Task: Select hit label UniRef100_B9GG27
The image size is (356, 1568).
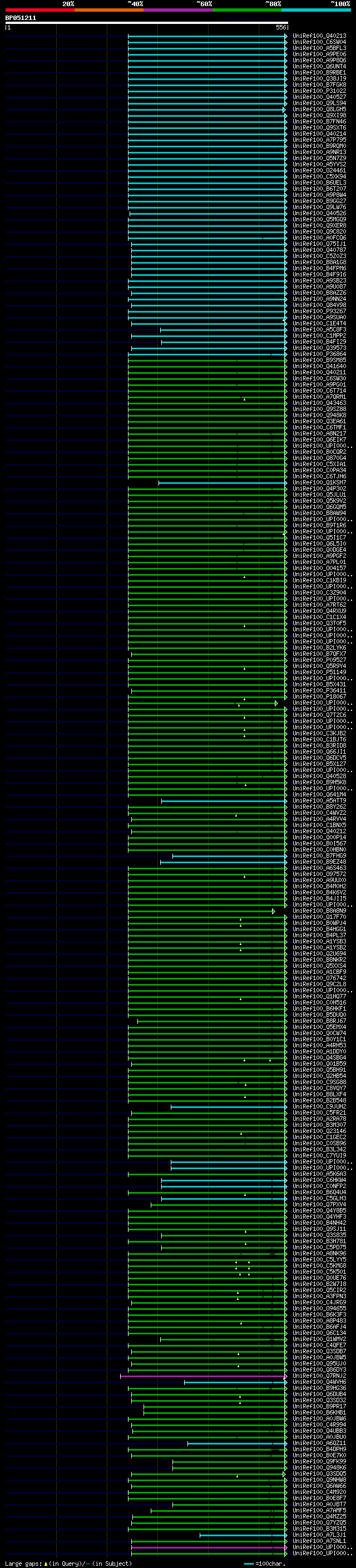Action: click(319, 201)
